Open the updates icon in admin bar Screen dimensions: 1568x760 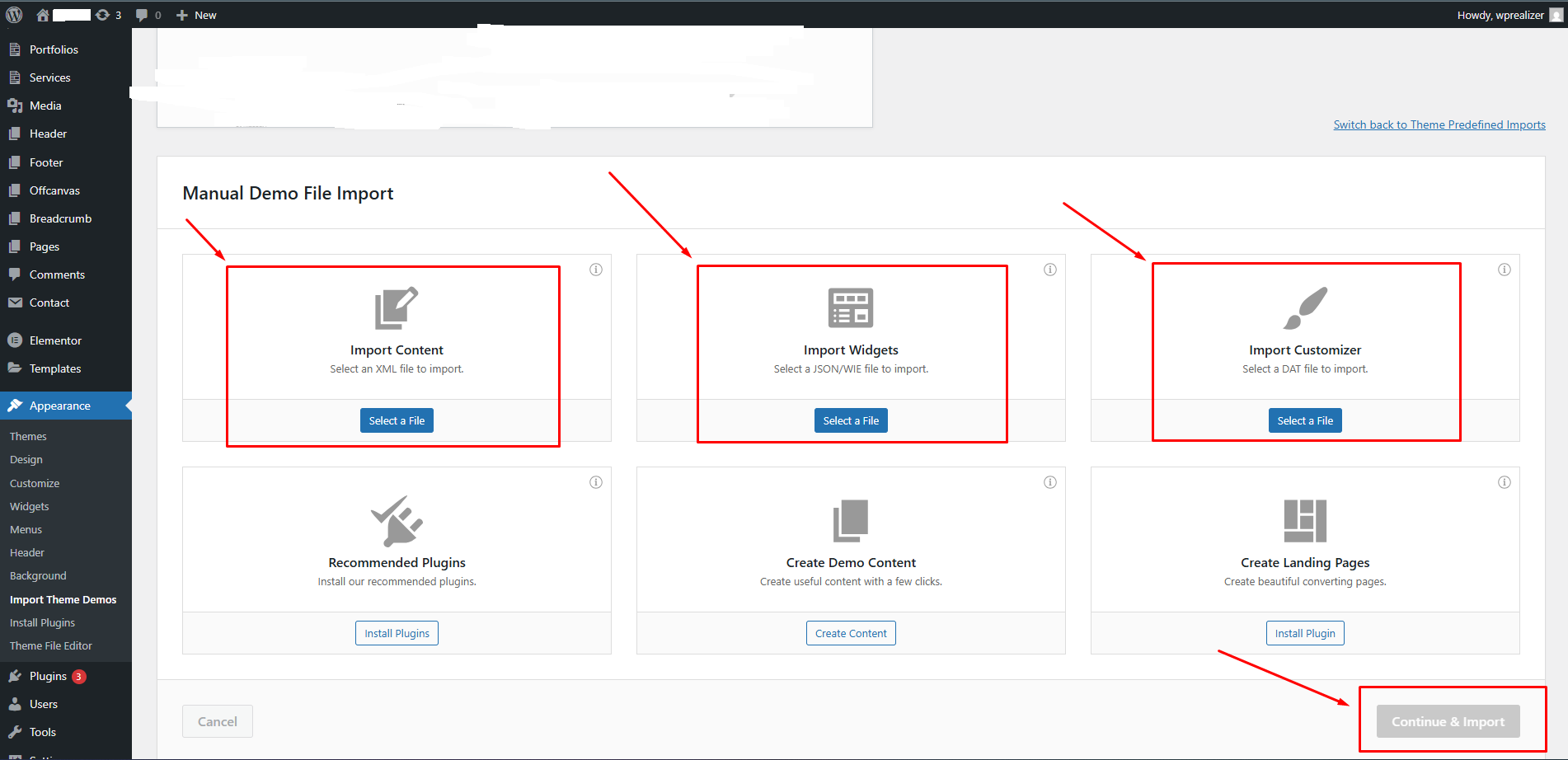click(x=107, y=15)
